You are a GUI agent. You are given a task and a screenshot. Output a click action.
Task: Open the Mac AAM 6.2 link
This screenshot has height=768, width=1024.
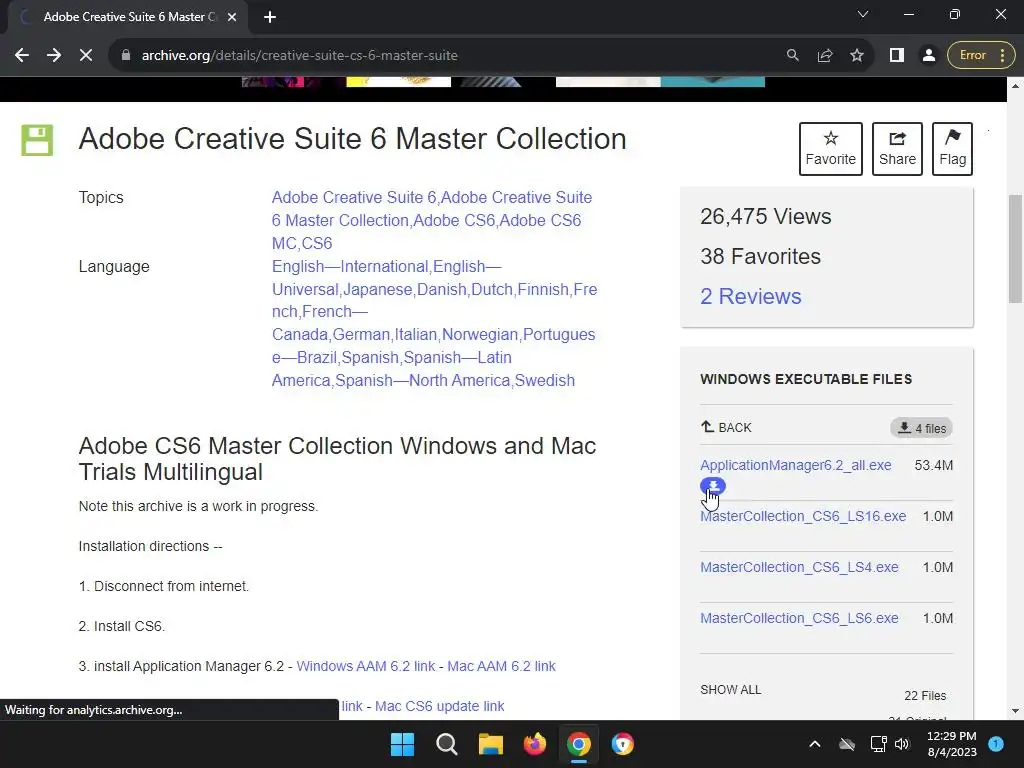coord(502,666)
